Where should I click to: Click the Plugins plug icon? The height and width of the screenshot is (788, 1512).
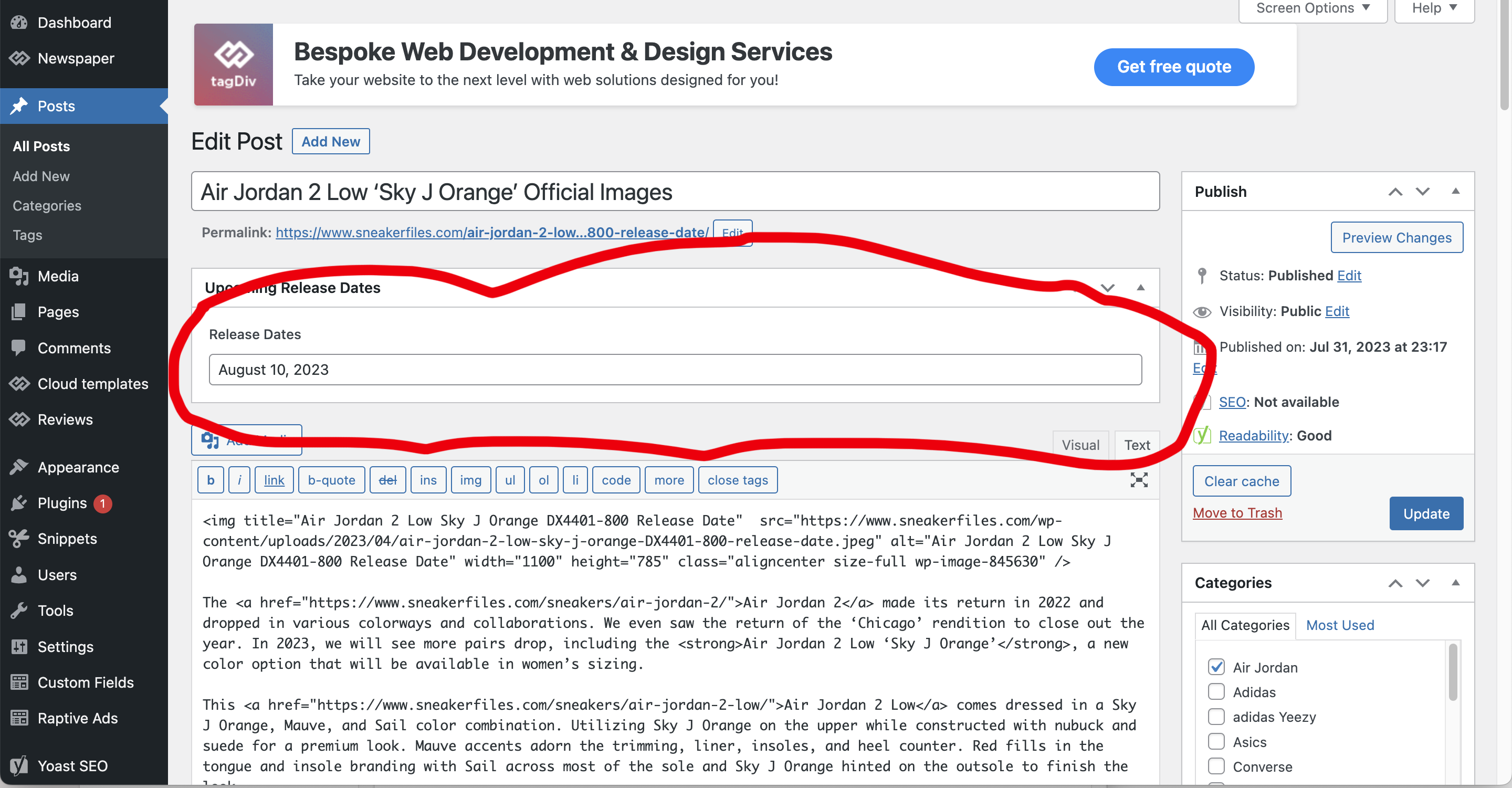coord(19,503)
